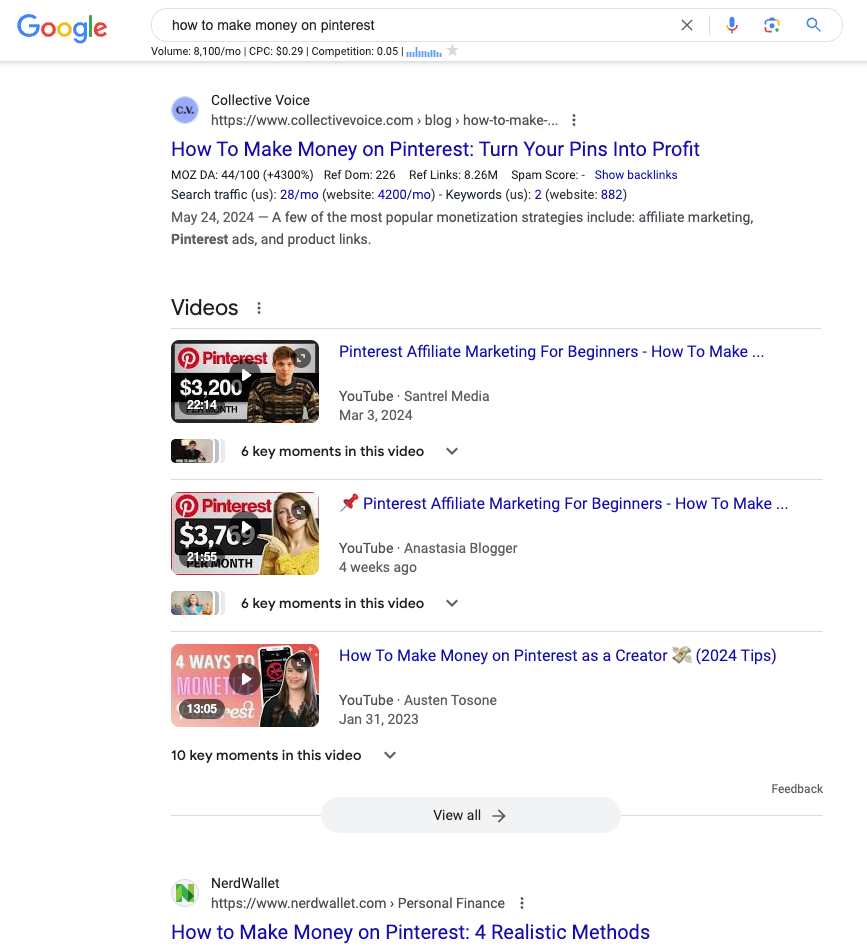Click the Collective Voice site name

(260, 100)
